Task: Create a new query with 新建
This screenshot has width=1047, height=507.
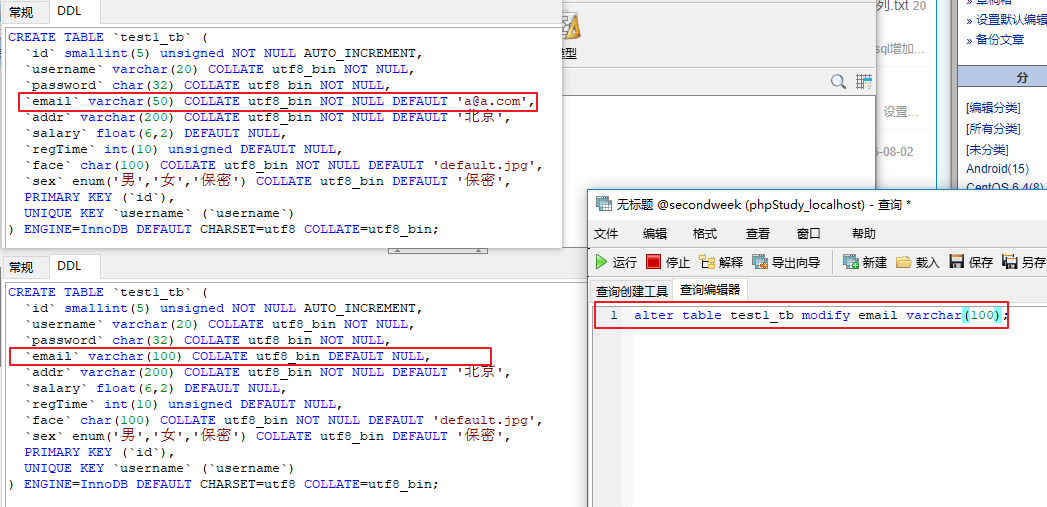Action: pos(865,262)
